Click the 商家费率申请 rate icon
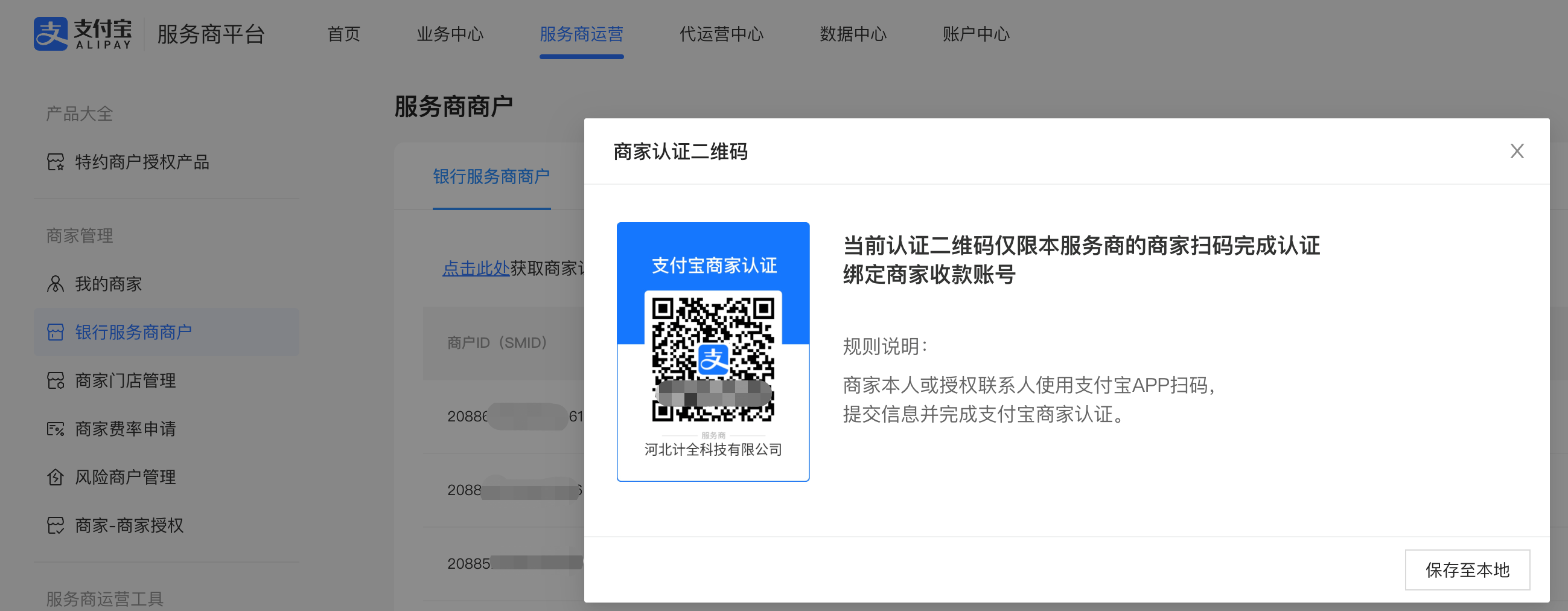 (56, 429)
